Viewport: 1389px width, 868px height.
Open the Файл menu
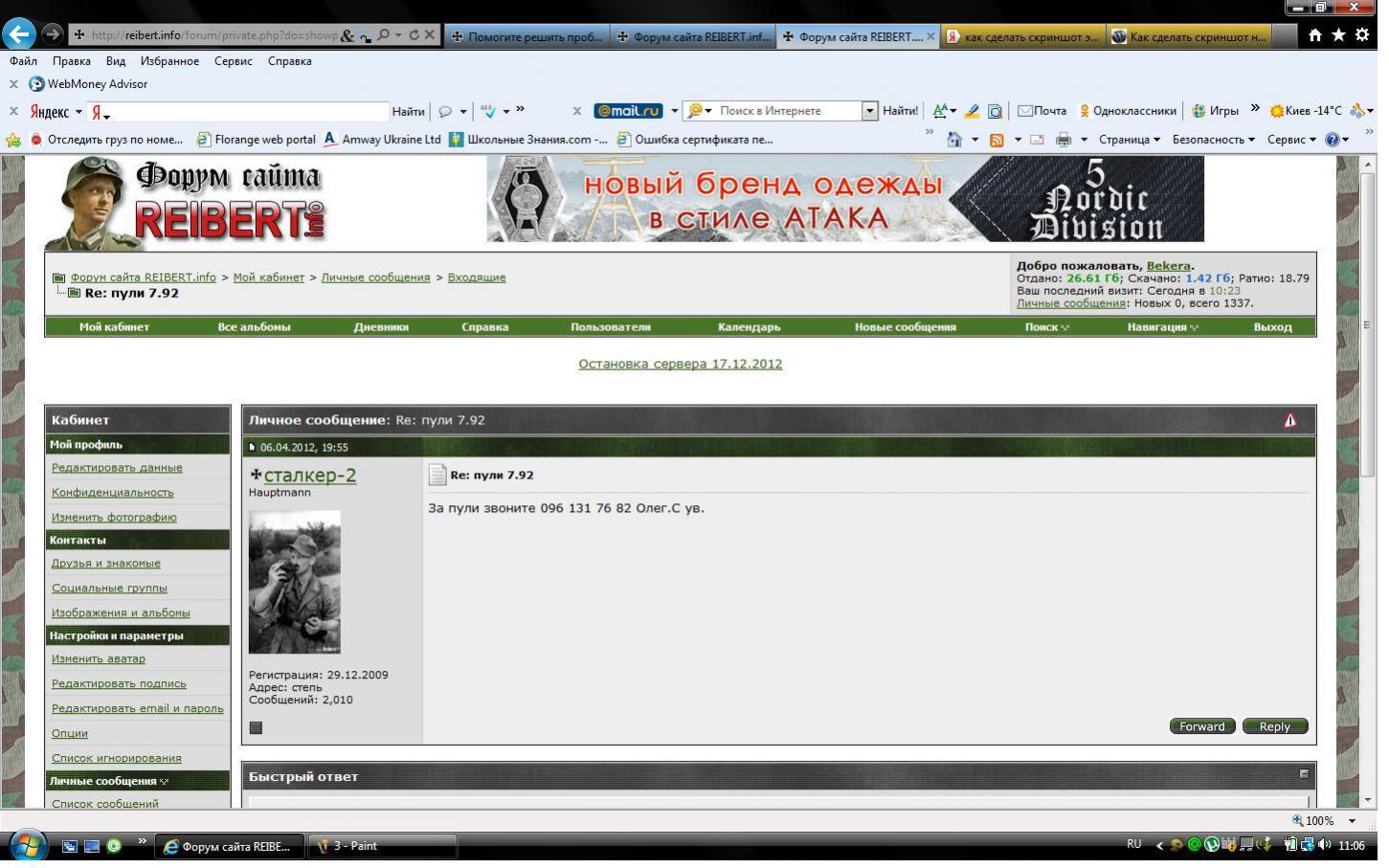24,61
